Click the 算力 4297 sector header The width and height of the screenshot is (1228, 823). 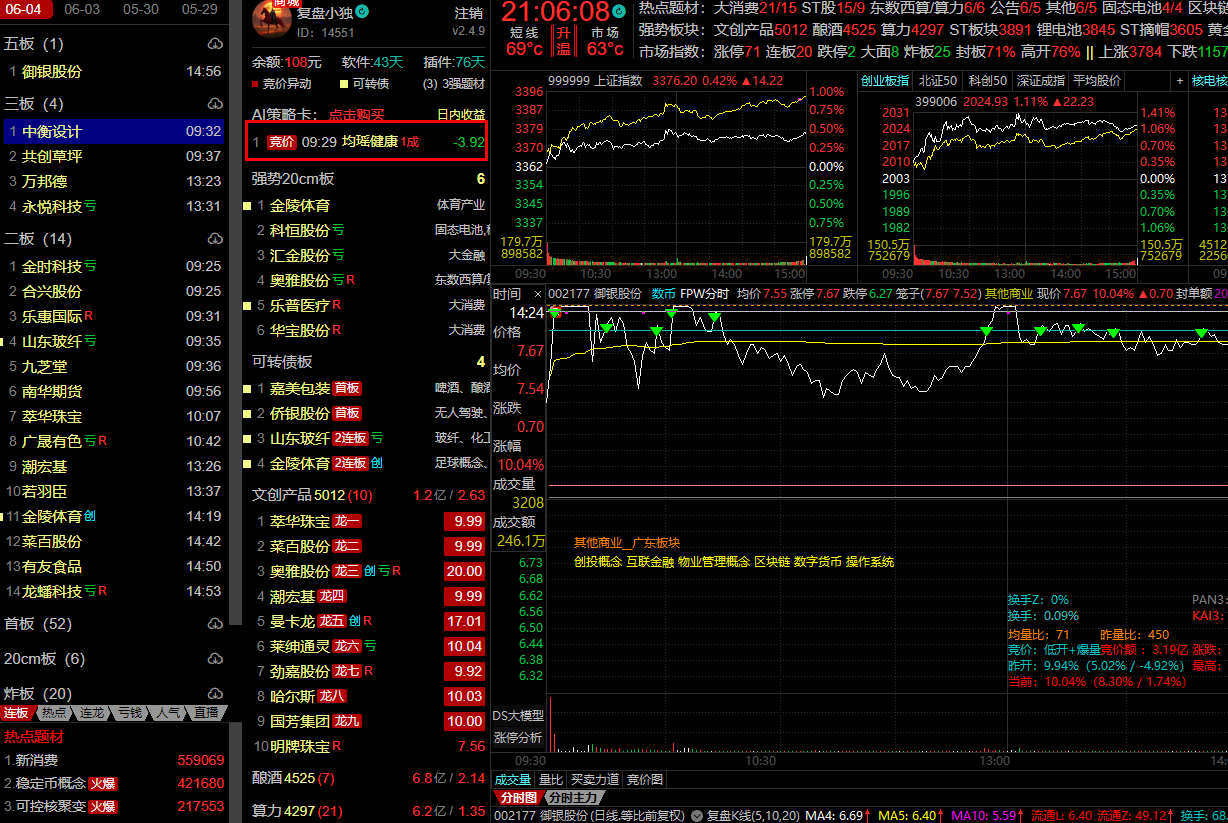pos(297,811)
